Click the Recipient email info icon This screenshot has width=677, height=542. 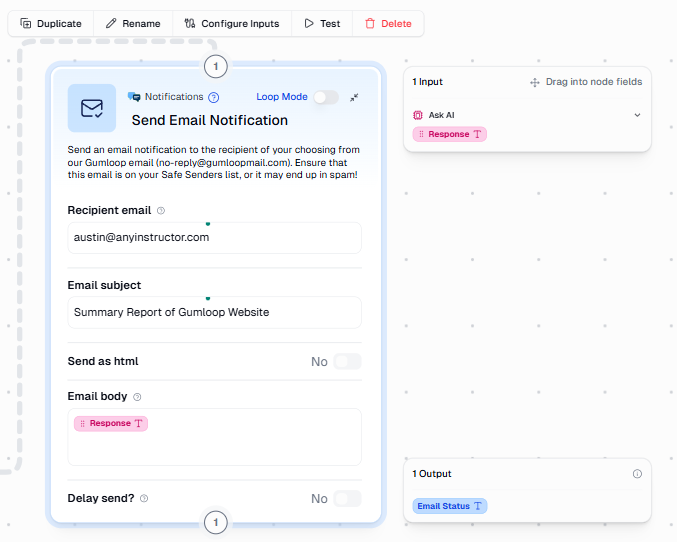[161, 211]
